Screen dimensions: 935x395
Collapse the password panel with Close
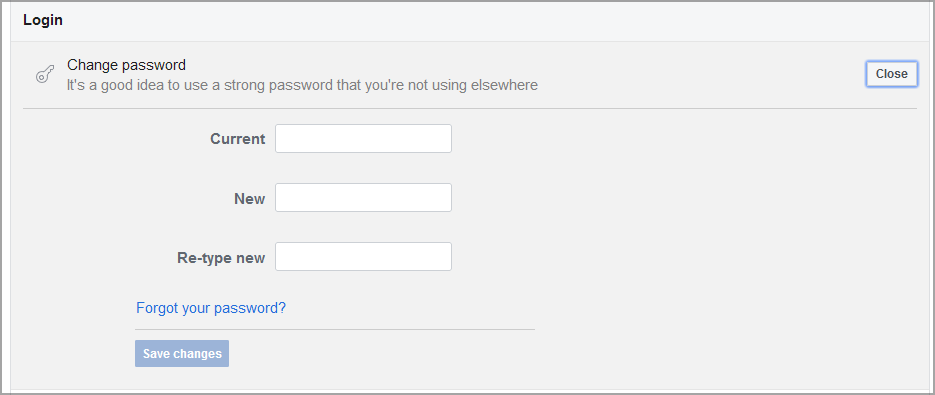891,74
